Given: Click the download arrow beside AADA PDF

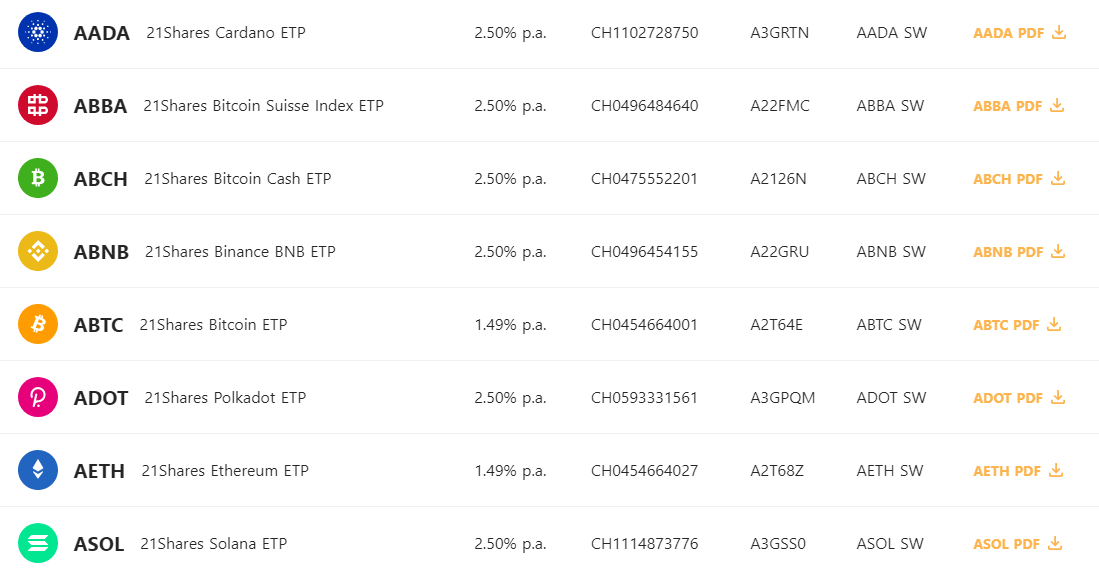Looking at the screenshot, I should (1058, 32).
